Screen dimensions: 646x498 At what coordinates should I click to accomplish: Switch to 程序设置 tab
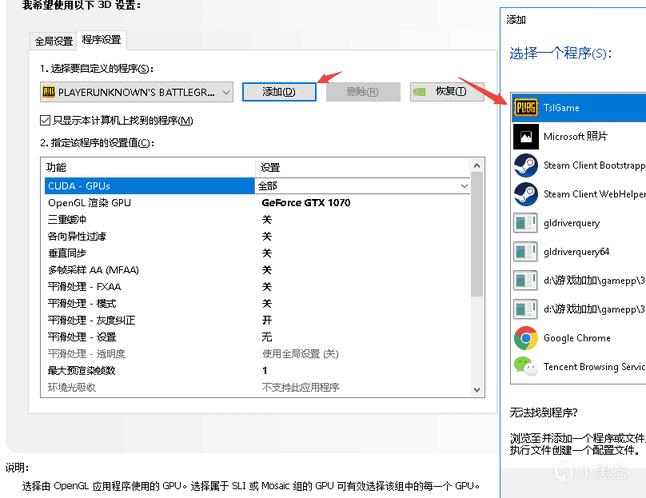101,40
